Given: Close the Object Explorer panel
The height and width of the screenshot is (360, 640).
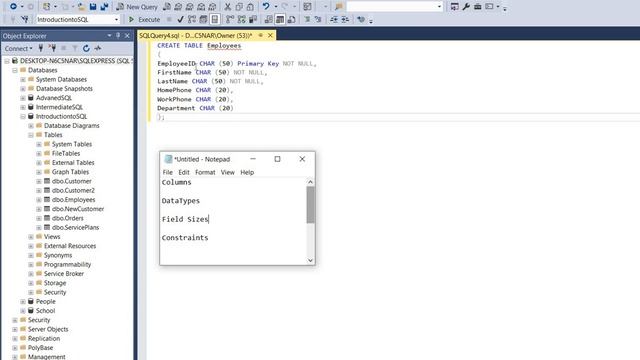Looking at the screenshot, I should (x=127, y=36).
